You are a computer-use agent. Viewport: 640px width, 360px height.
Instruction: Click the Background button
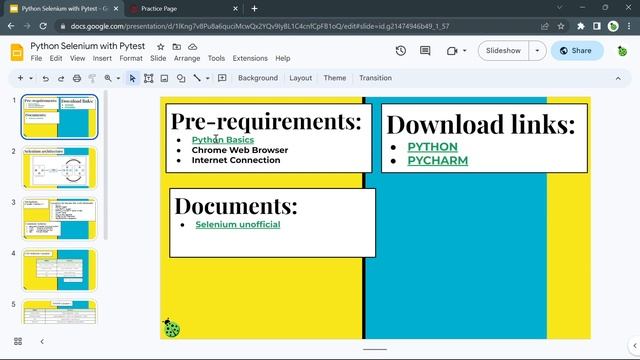tap(258, 78)
